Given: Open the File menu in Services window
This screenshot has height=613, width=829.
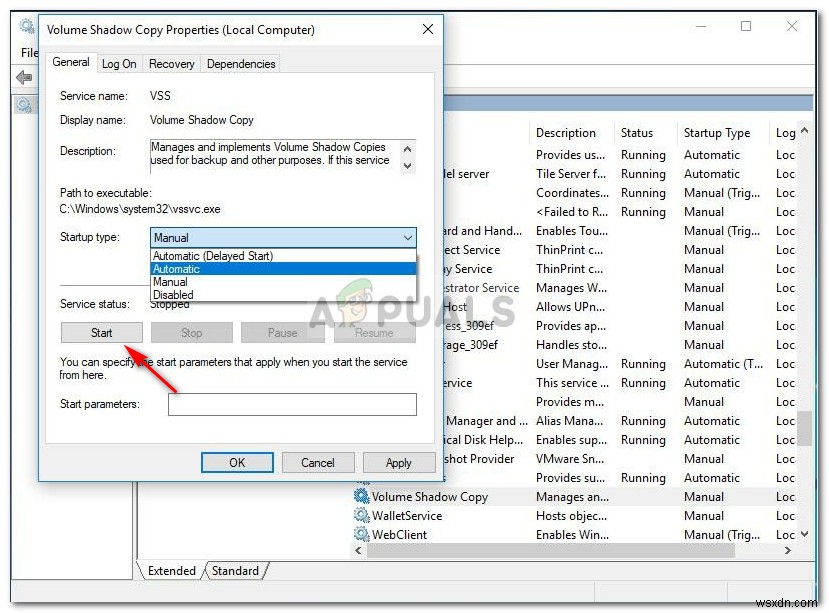Looking at the screenshot, I should coord(29,52).
